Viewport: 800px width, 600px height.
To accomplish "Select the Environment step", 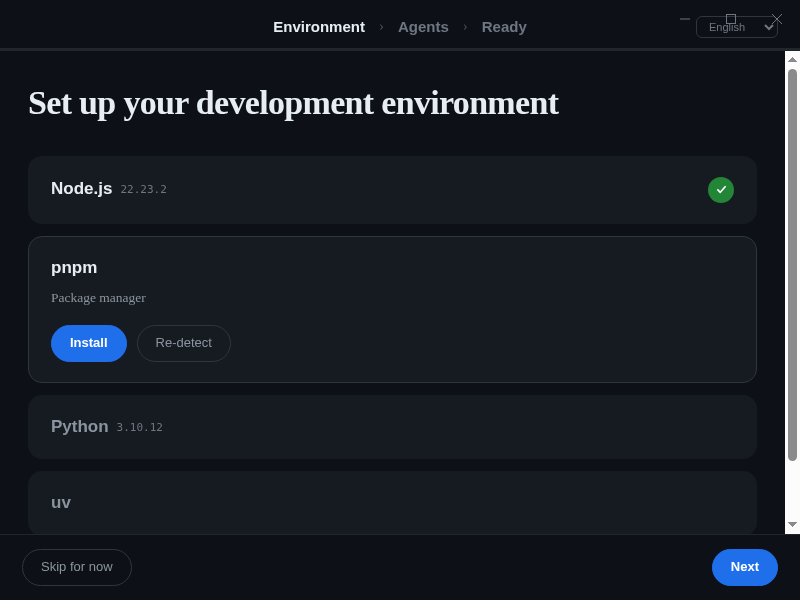I will [319, 27].
